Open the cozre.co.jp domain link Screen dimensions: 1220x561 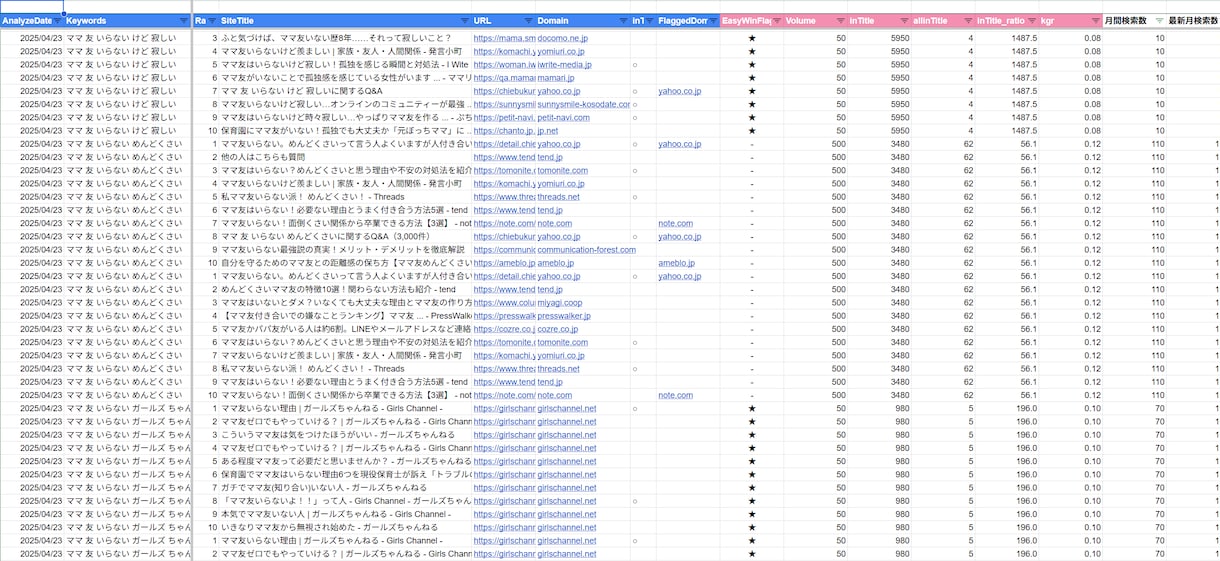pyautogui.click(x=558, y=329)
